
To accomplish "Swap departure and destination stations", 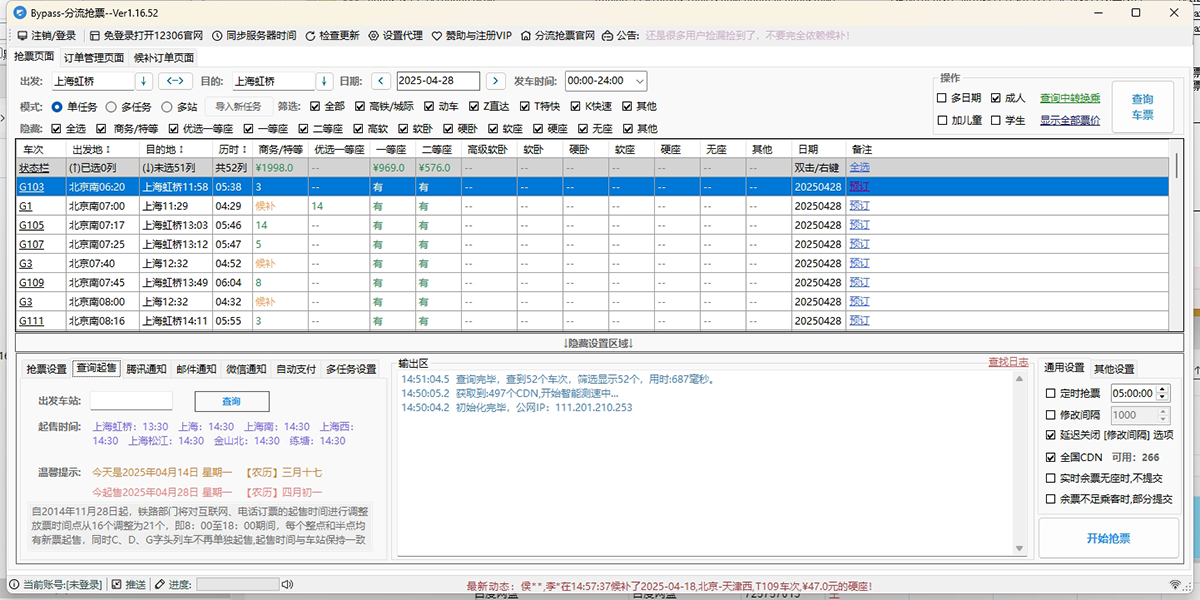I will [175, 81].
